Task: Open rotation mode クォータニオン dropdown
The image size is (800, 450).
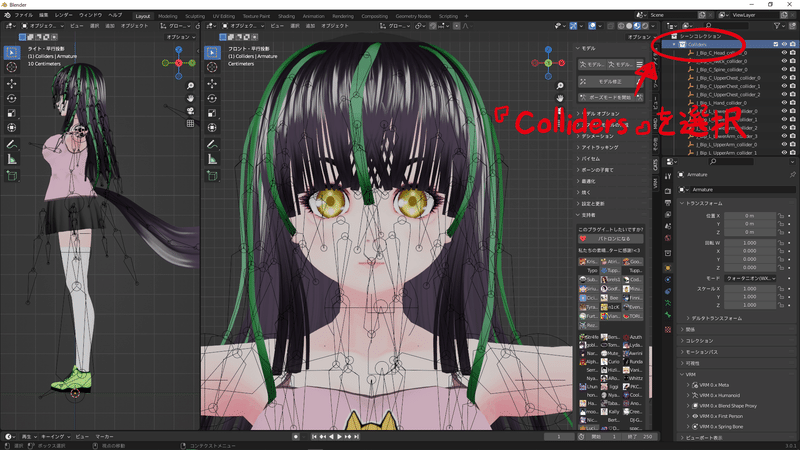Action: 750,278
